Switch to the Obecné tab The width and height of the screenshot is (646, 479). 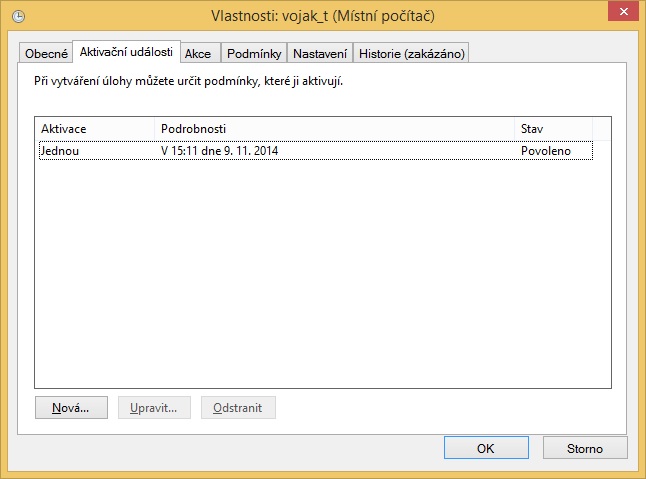click(x=46, y=53)
